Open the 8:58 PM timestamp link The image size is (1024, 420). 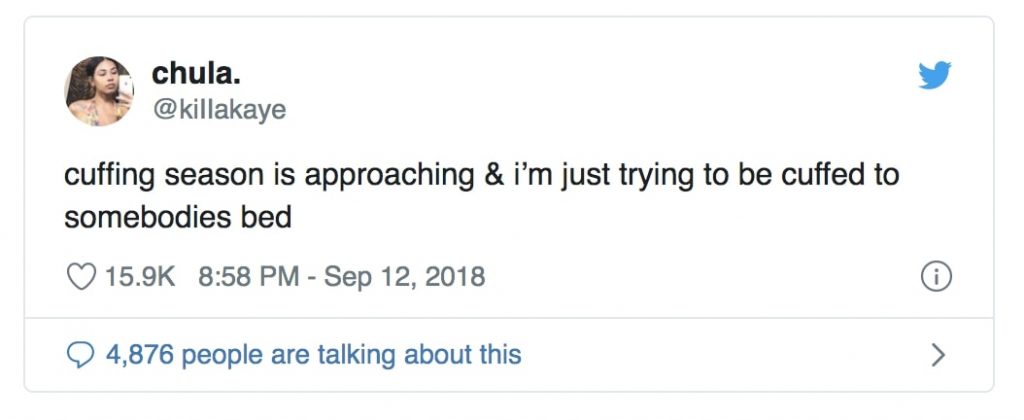[247, 276]
